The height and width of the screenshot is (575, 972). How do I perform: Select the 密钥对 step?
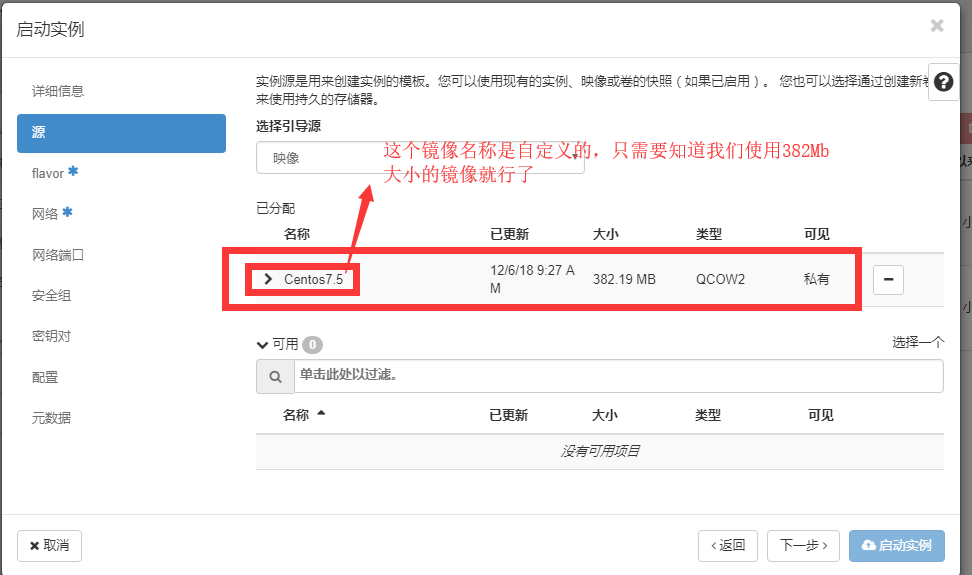click(52, 337)
